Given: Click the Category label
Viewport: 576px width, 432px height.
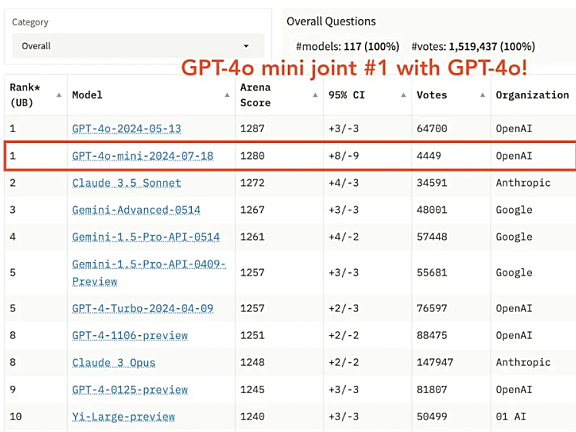Looking at the screenshot, I should (30, 22).
